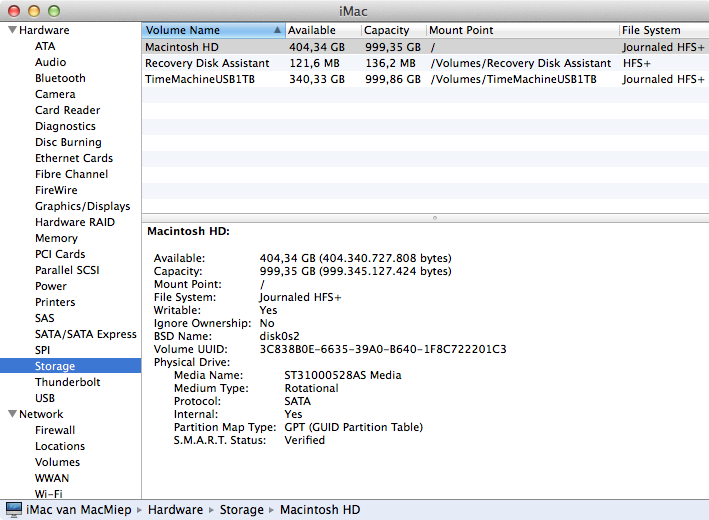
Task: Select Volumes under Network
Action: (x=57, y=462)
